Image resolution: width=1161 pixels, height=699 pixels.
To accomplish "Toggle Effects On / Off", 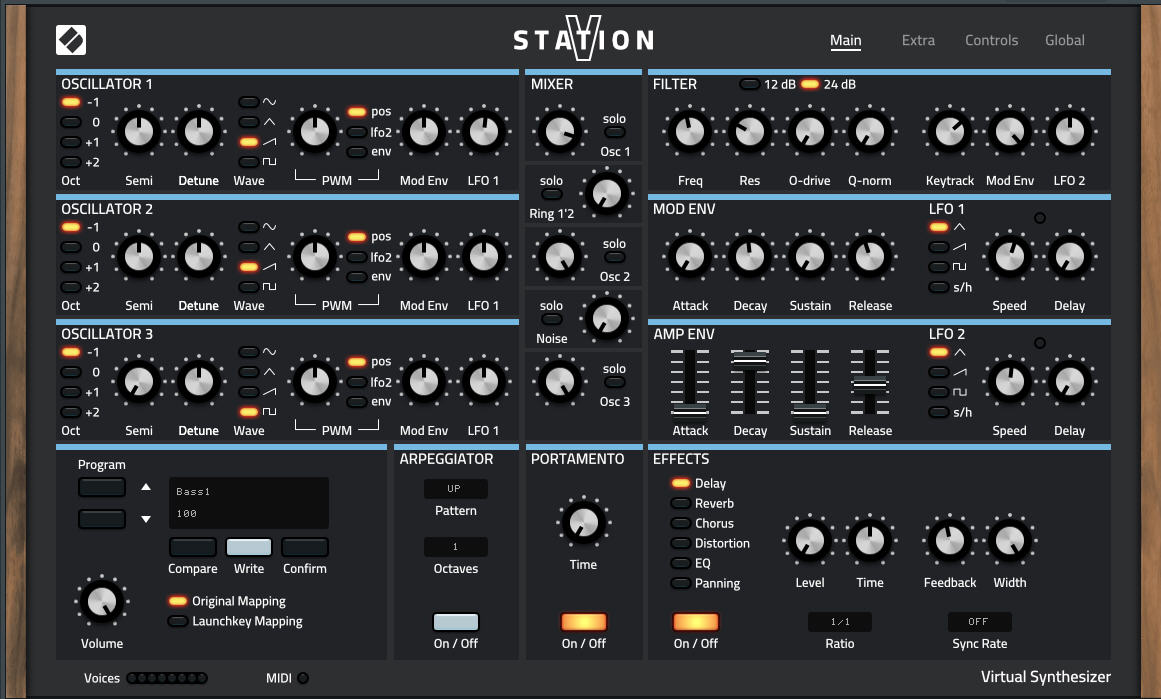I will click(x=695, y=622).
